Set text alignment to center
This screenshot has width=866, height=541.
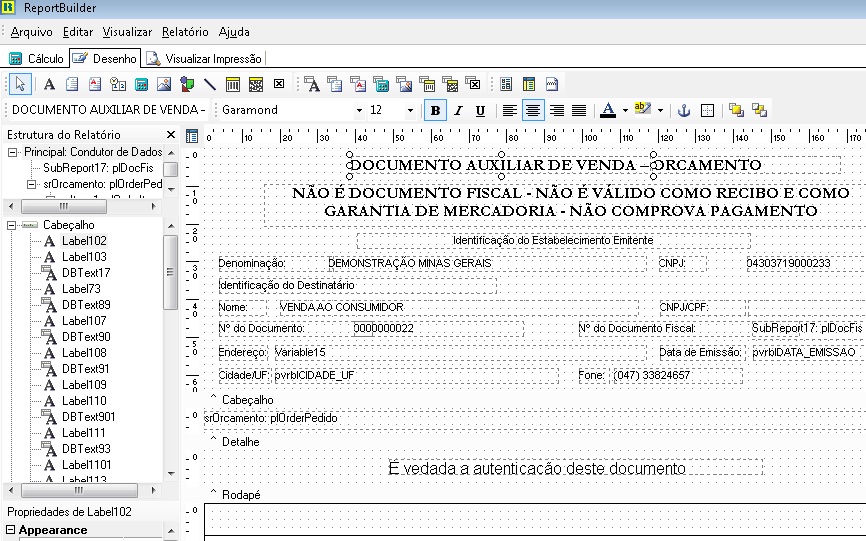tap(532, 110)
